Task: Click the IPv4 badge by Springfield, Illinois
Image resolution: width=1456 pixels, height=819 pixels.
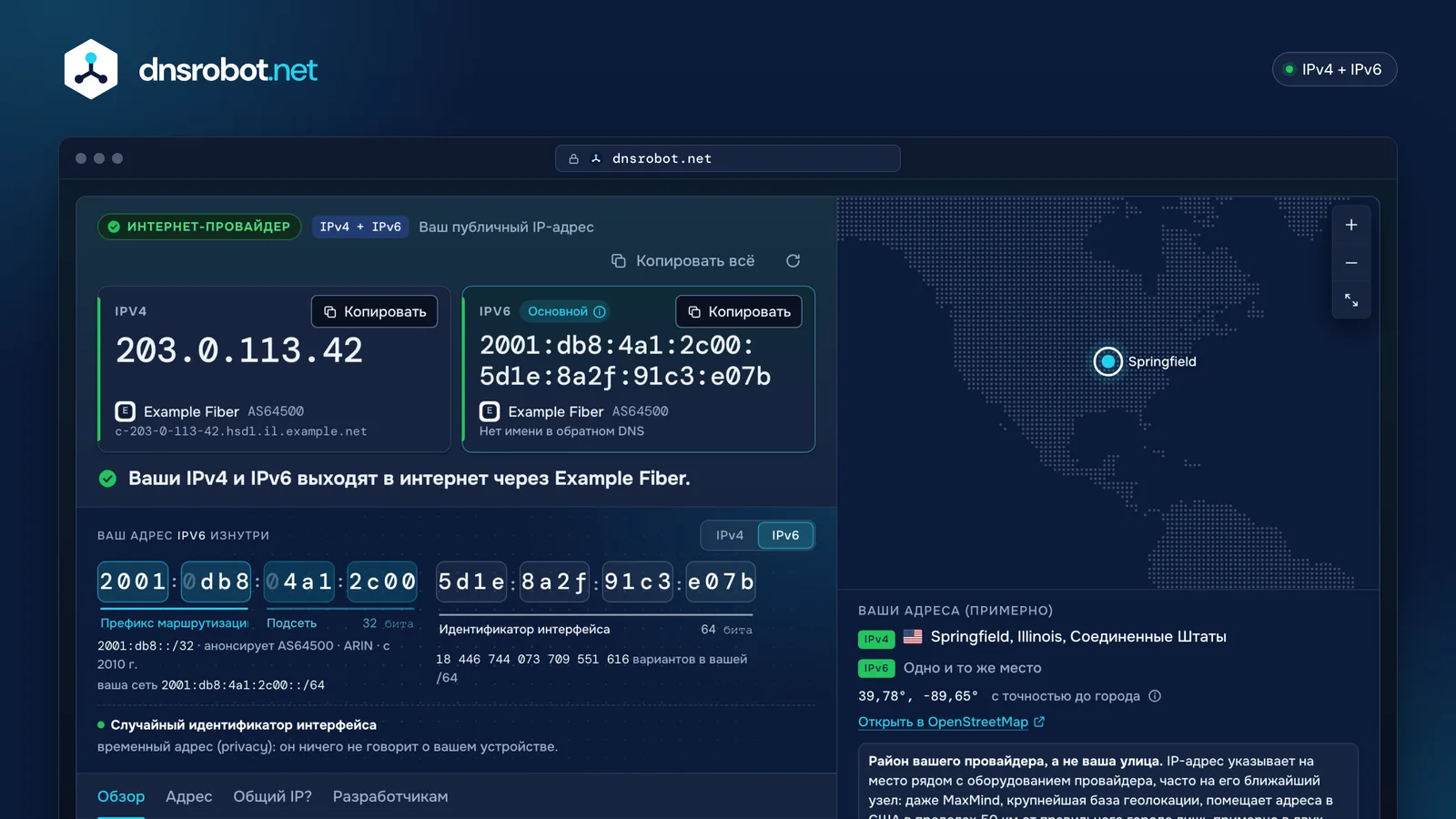Action: [x=876, y=639]
